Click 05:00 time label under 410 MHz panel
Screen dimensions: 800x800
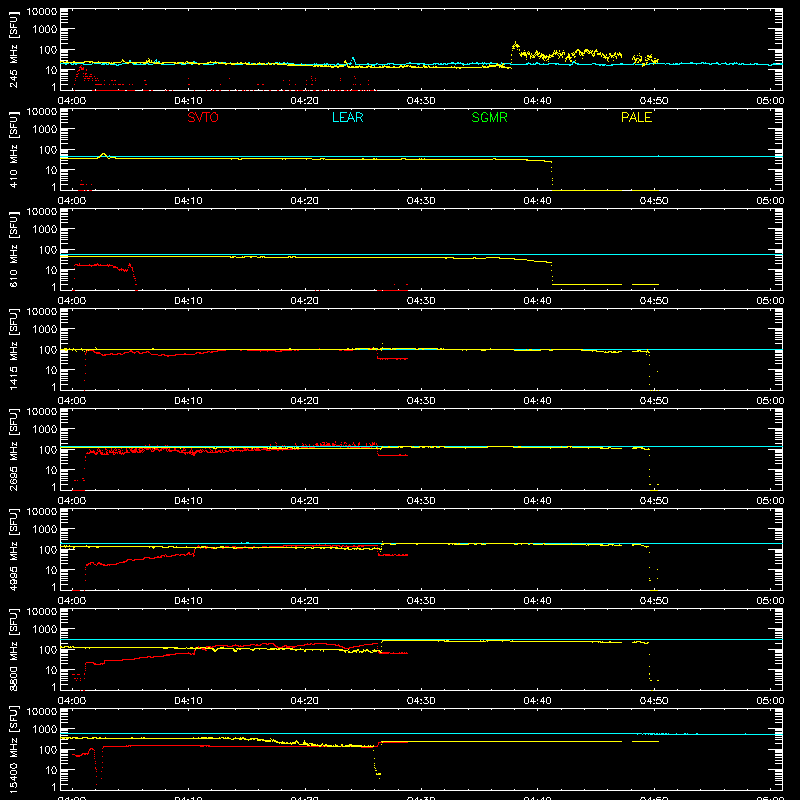click(x=770, y=201)
